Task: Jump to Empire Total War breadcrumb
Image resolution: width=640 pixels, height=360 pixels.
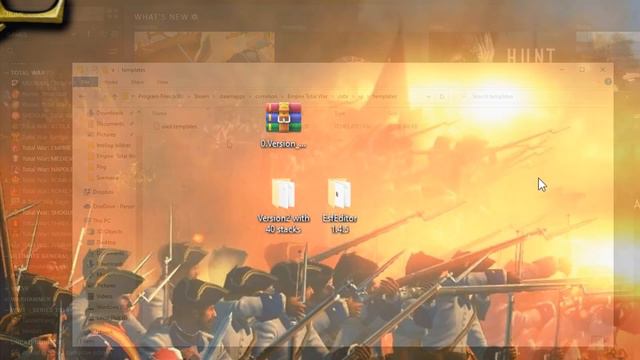Action: [307, 97]
